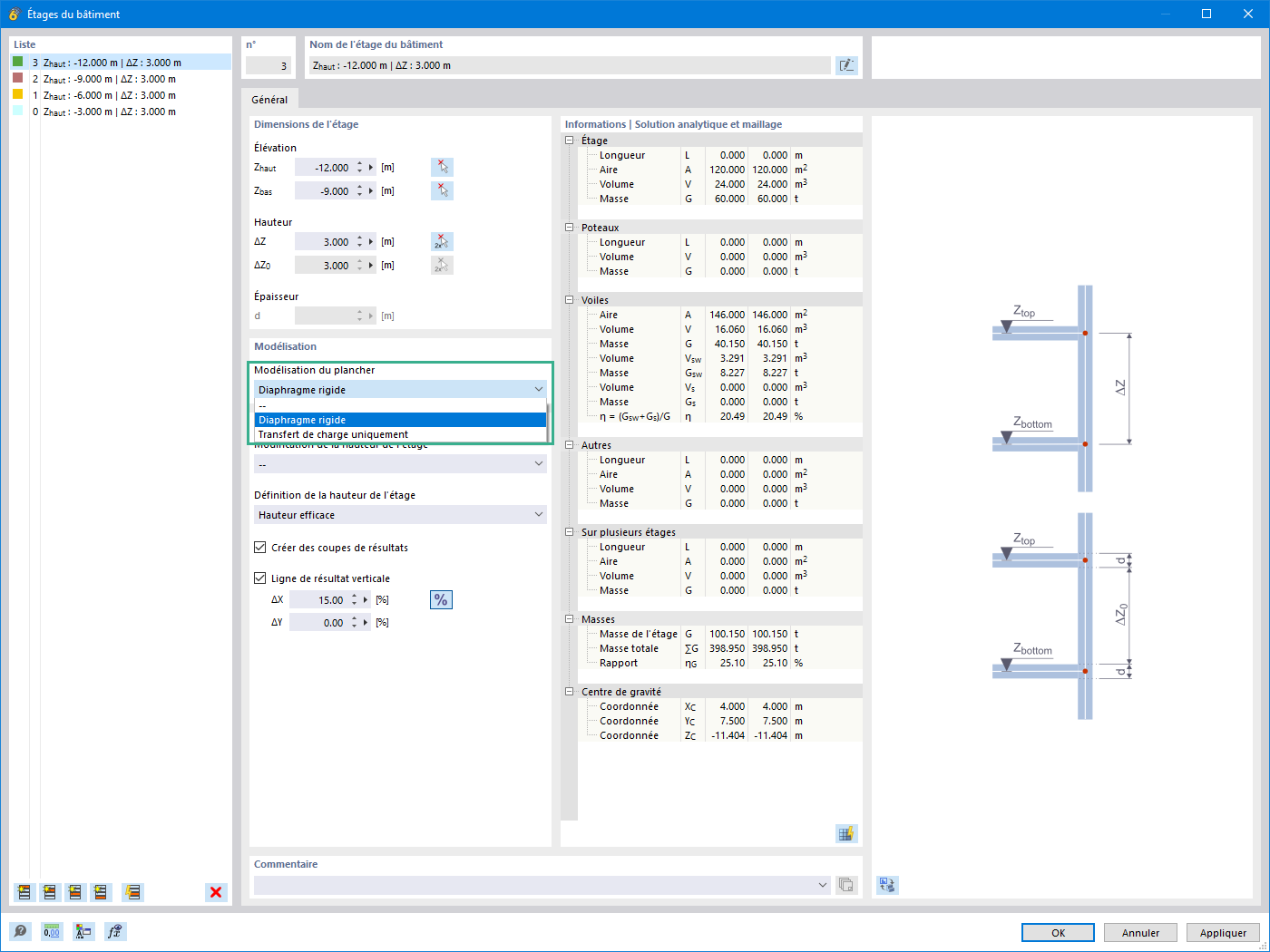
Task: Collapse the Étage section
Action: [570, 141]
